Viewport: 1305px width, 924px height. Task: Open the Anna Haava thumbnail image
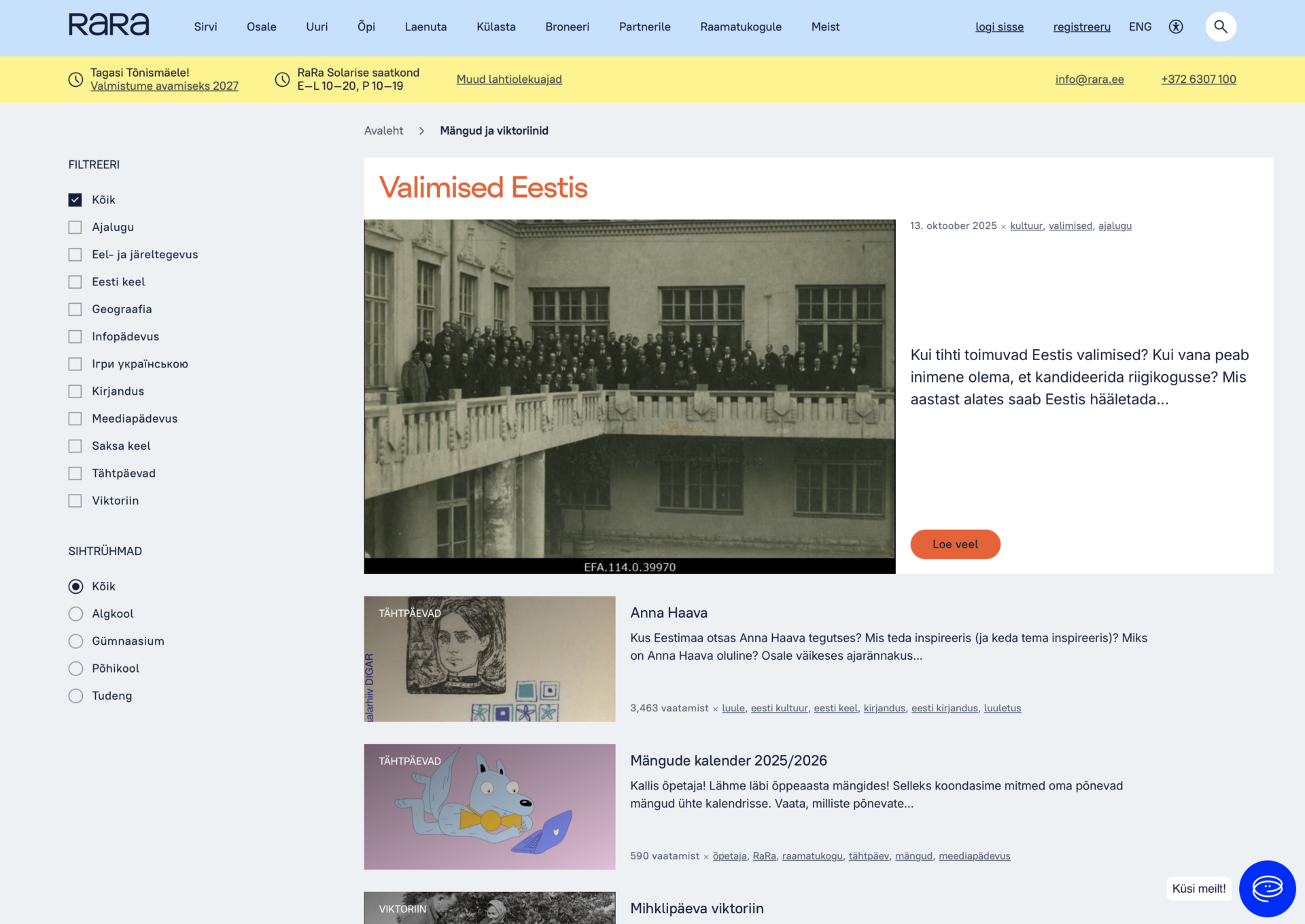click(x=489, y=658)
